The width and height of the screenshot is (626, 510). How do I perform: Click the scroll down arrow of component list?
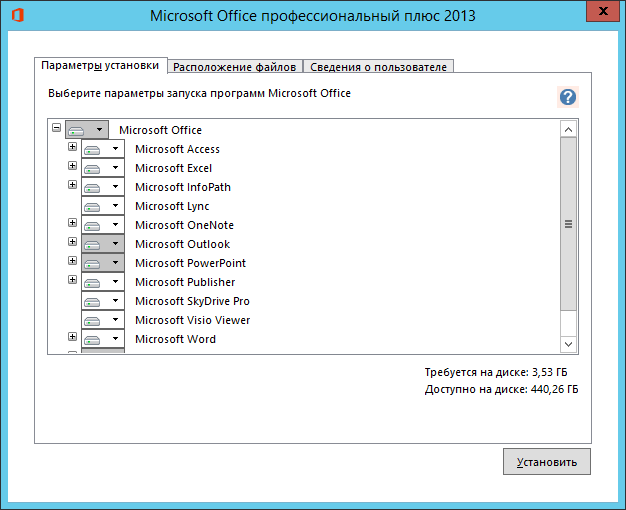(x=569, y=344)
